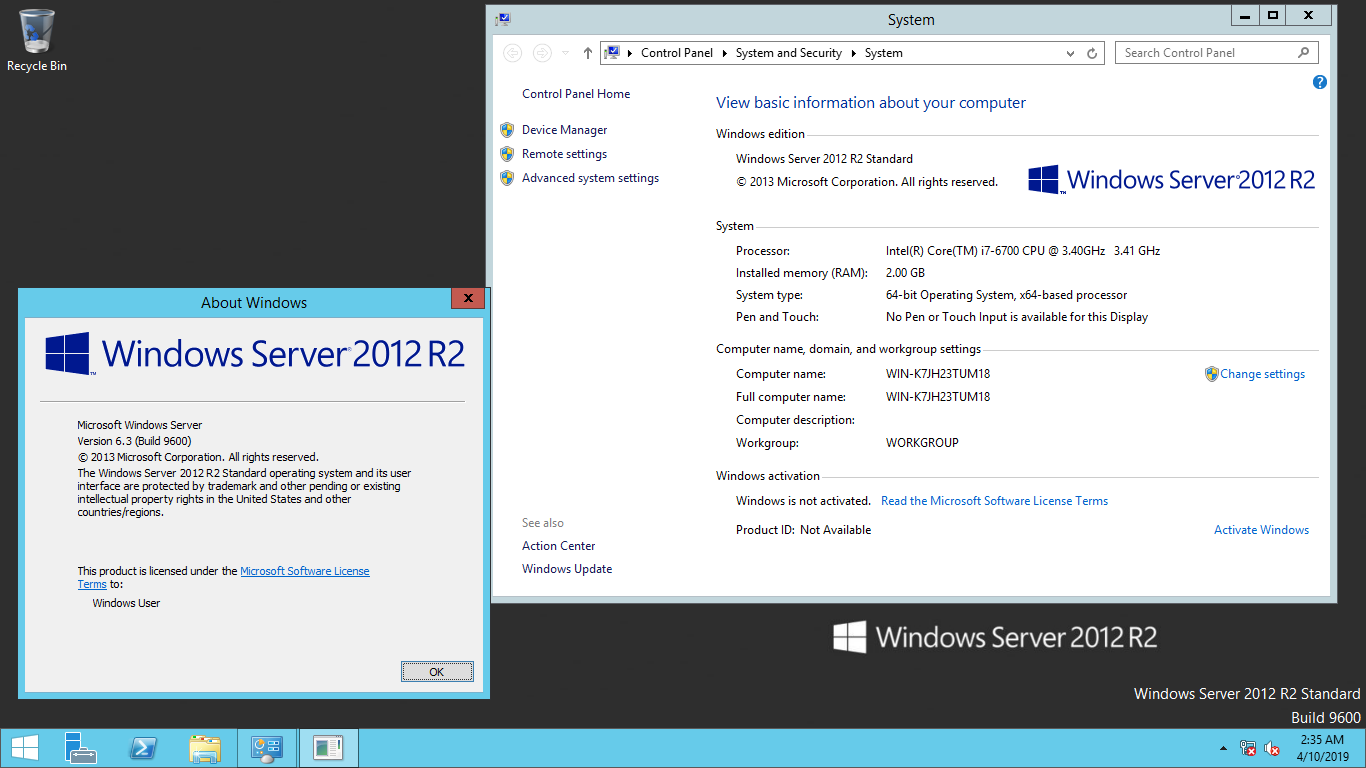Screen dimensions: 1366x768
Task: Click 'Windows Server 2012 R2 Standard' edition text
Action: (824, 159)
